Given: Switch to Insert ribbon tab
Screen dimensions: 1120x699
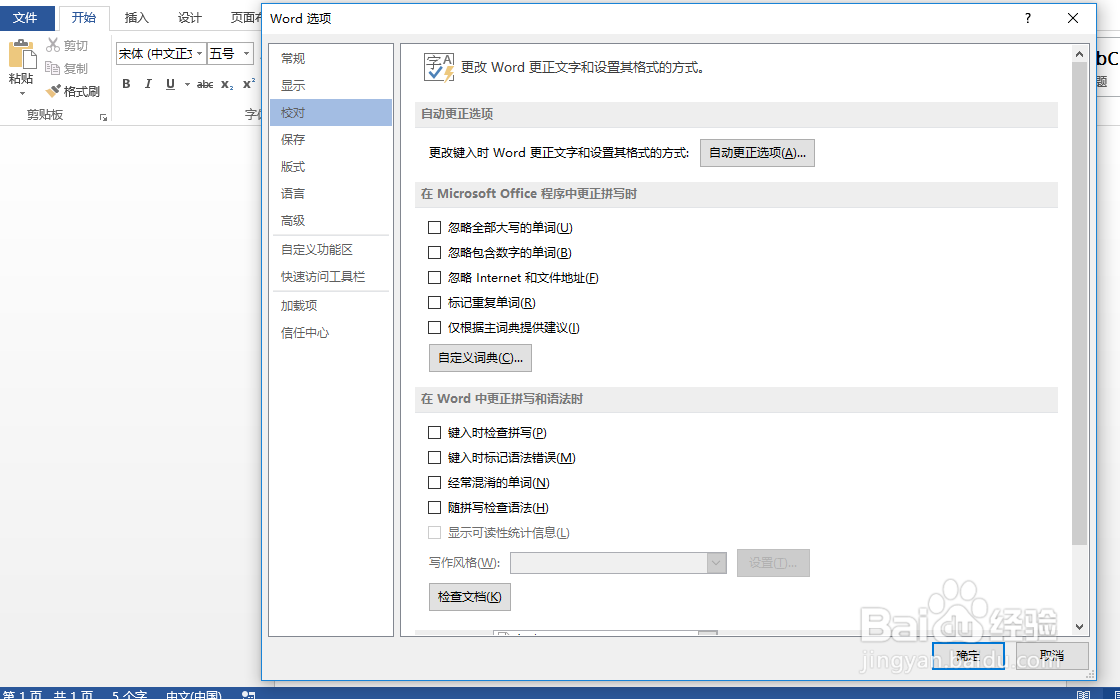Looking at the screenshot, I should [x=136, y=18].
